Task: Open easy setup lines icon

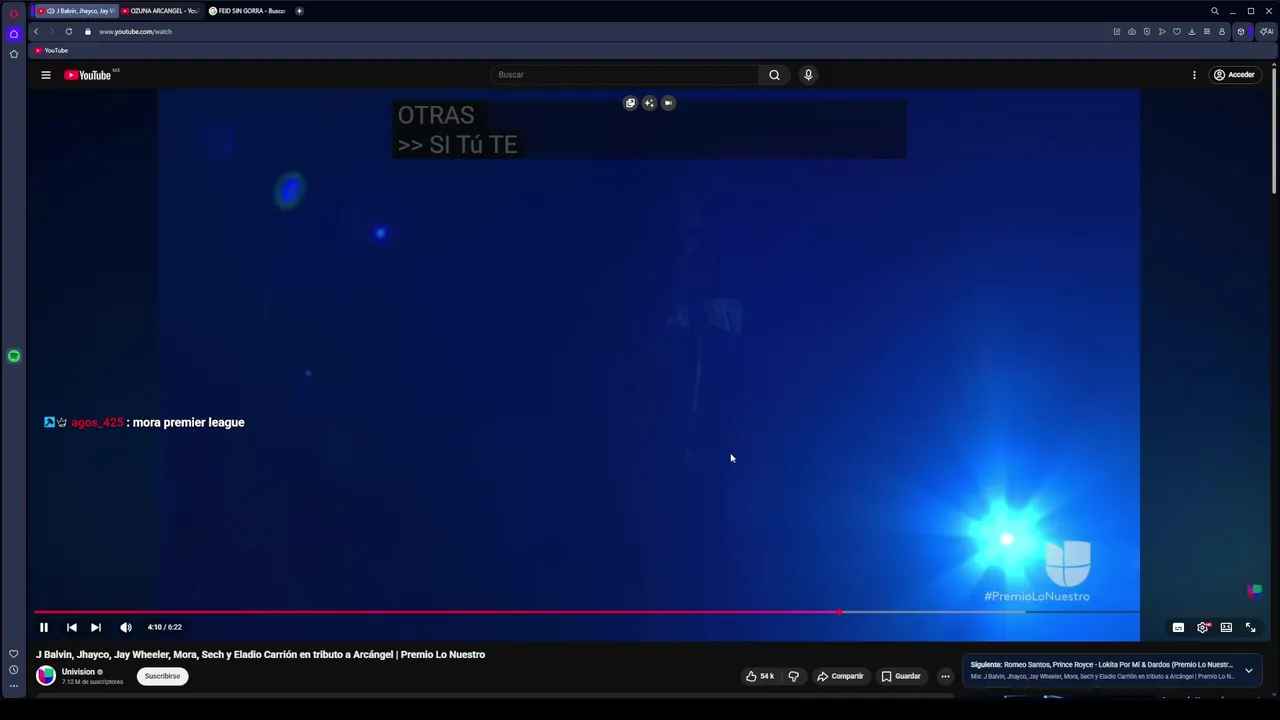Action: [1207, 31]
